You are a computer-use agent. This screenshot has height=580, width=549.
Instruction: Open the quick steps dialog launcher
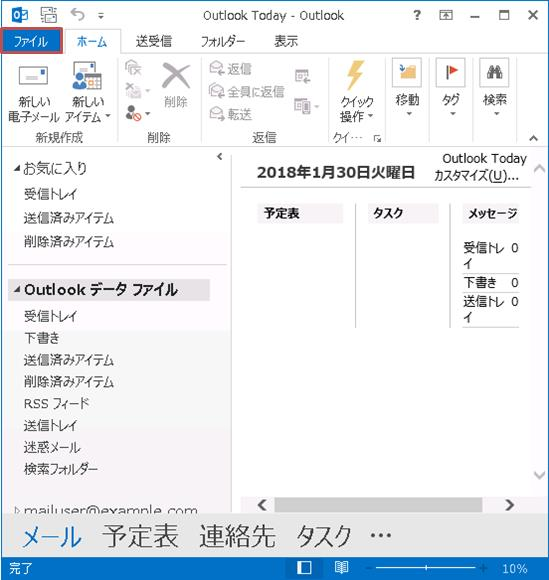coord(377,139)
